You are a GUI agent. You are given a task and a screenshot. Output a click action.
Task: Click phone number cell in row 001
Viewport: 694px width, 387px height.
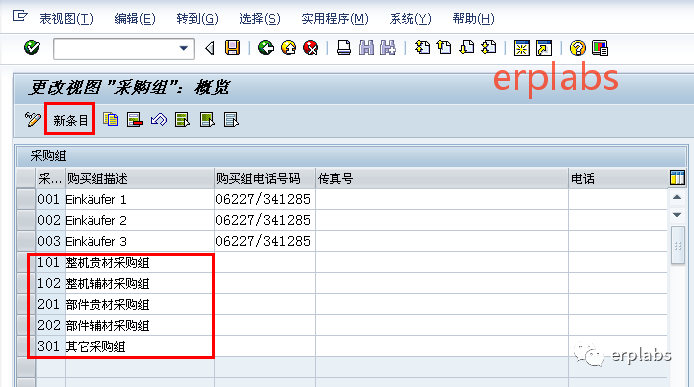[x=265, y=199]
